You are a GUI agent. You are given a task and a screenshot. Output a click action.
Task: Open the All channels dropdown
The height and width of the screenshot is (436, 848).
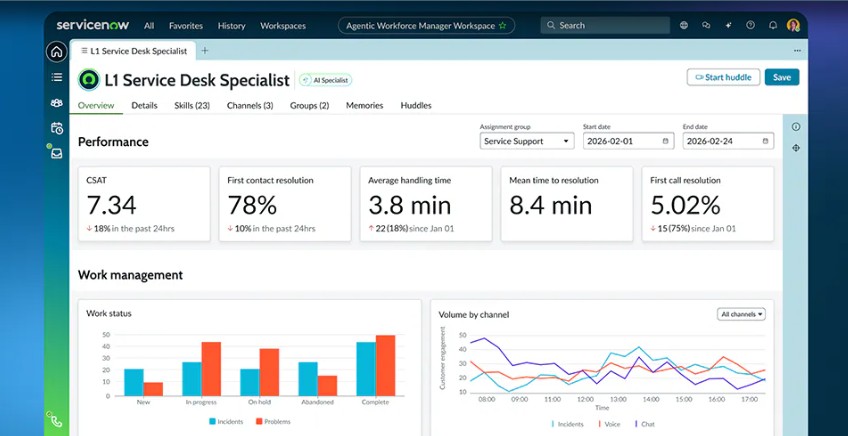[x=741, y=314]
